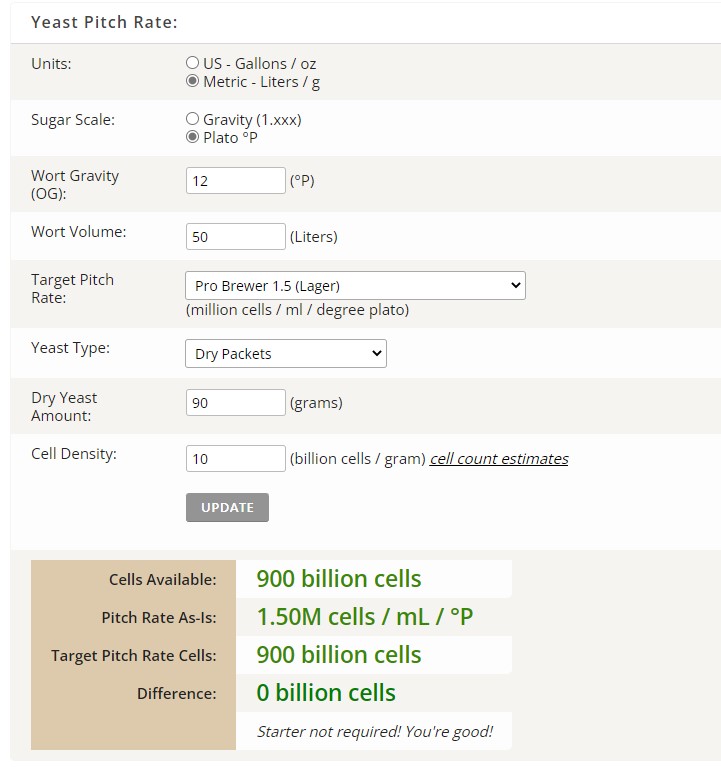Open the cell count estimates link

[499, 459]
